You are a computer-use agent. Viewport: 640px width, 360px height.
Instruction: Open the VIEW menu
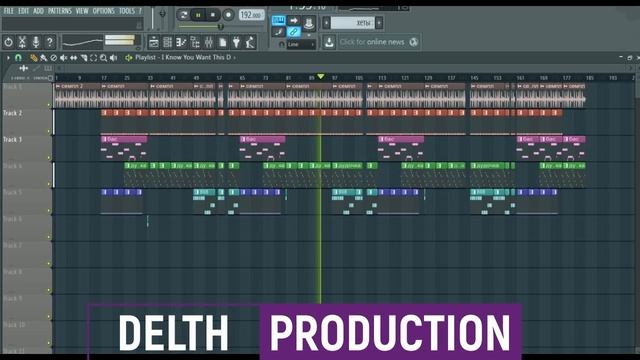click(x=82, y=11)
